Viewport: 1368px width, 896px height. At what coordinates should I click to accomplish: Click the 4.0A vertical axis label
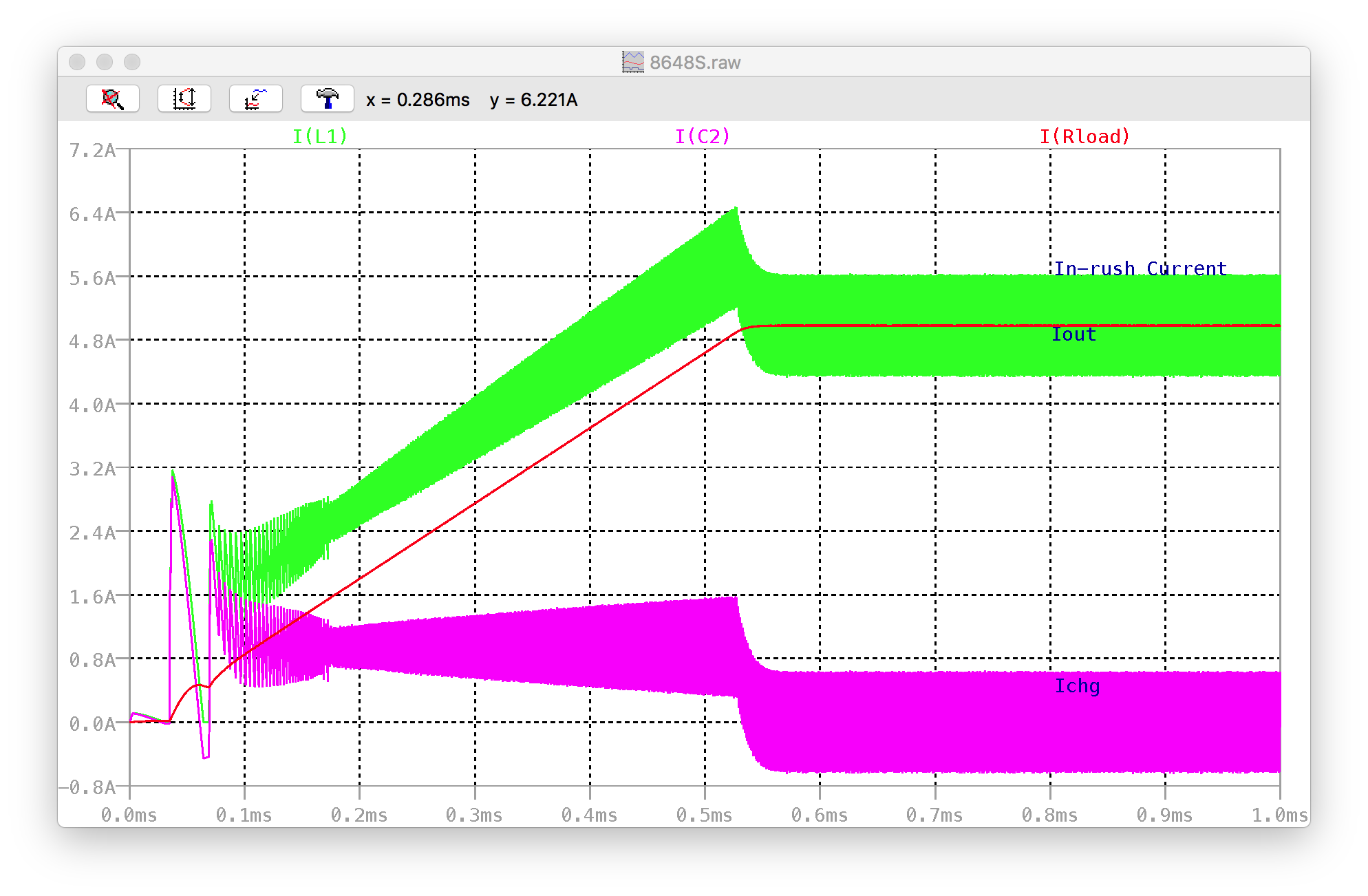pyautogui.click(x=92, y=405)
